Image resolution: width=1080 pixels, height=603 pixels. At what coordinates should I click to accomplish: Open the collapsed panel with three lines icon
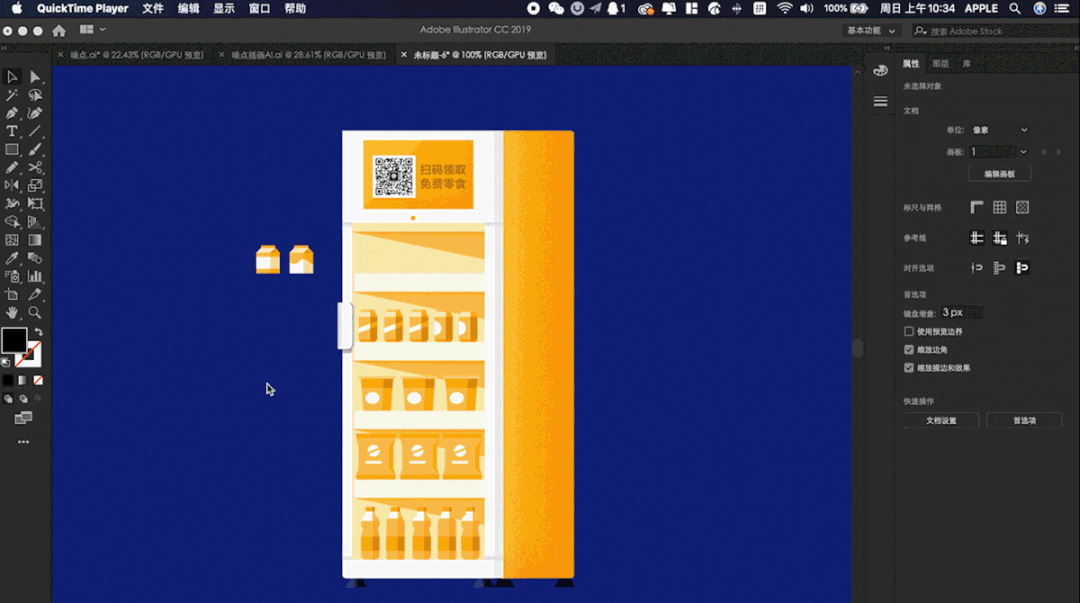(x=880, y=101)
